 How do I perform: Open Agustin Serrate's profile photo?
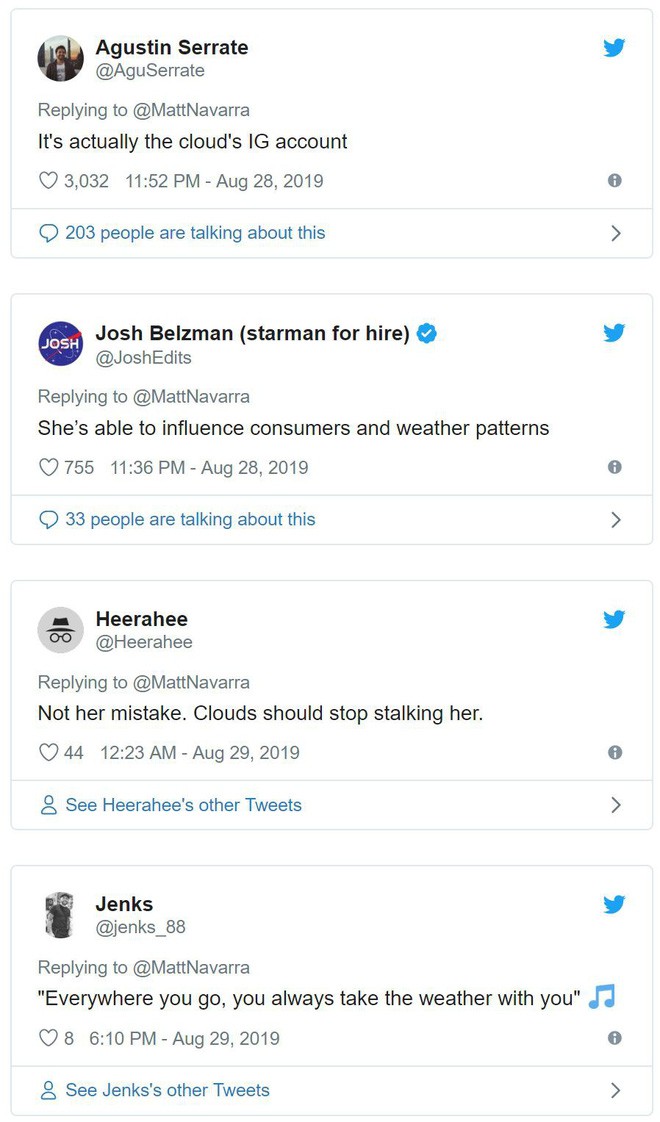[60, 59]
